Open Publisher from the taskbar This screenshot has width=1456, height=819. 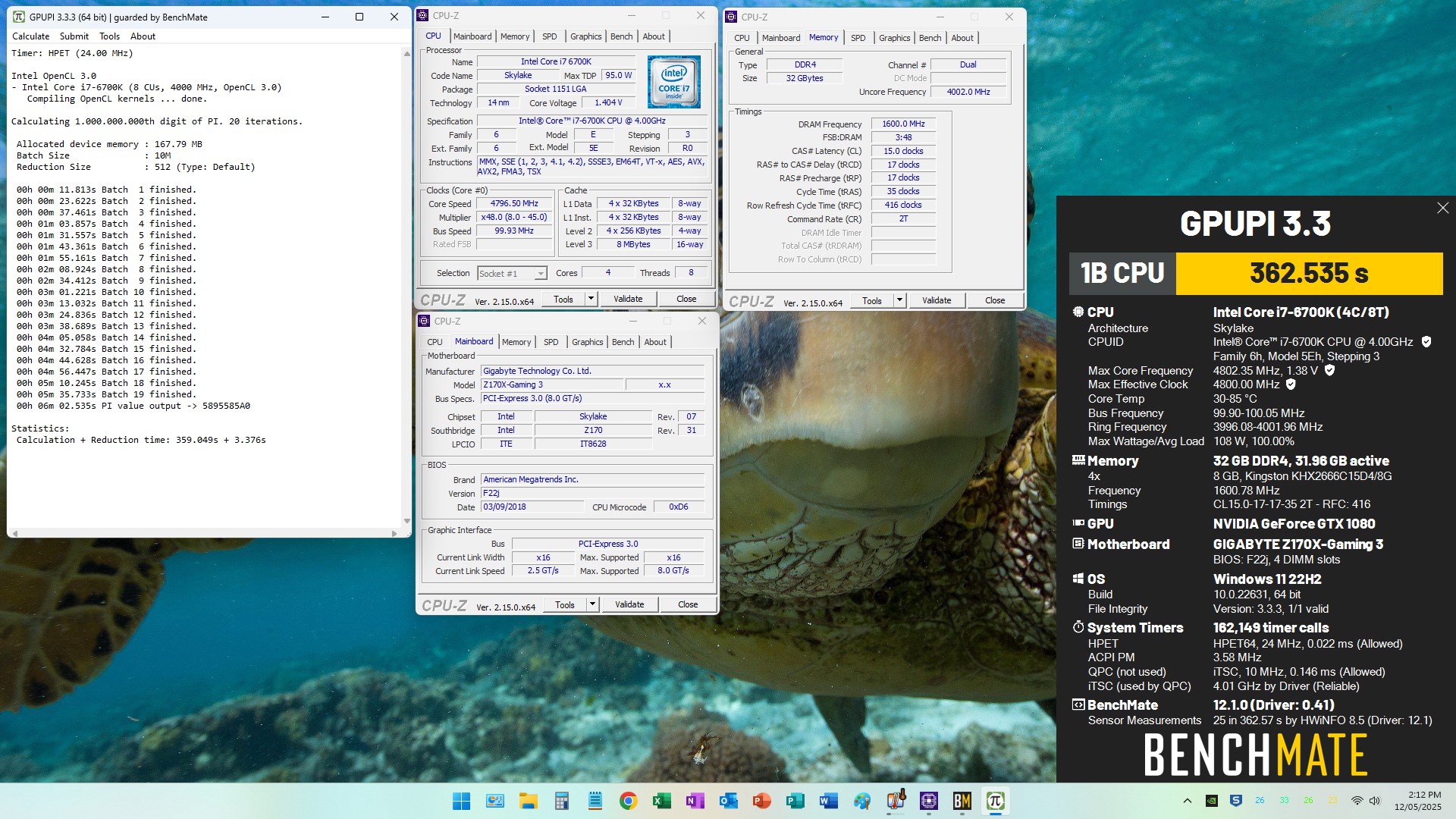pos(795,801)
